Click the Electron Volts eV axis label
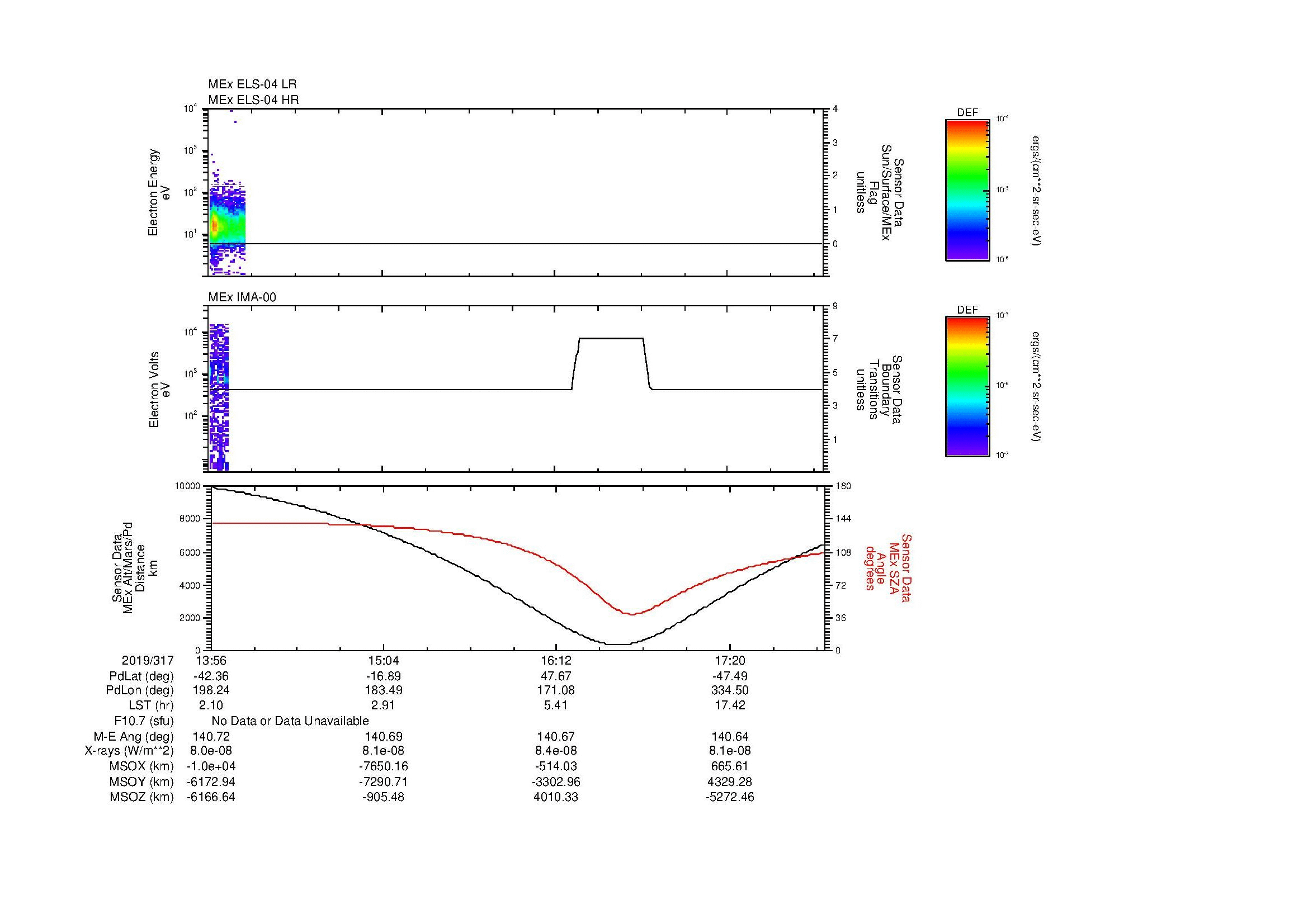Screen dimensions: 1308x924 tap(159, 390)
